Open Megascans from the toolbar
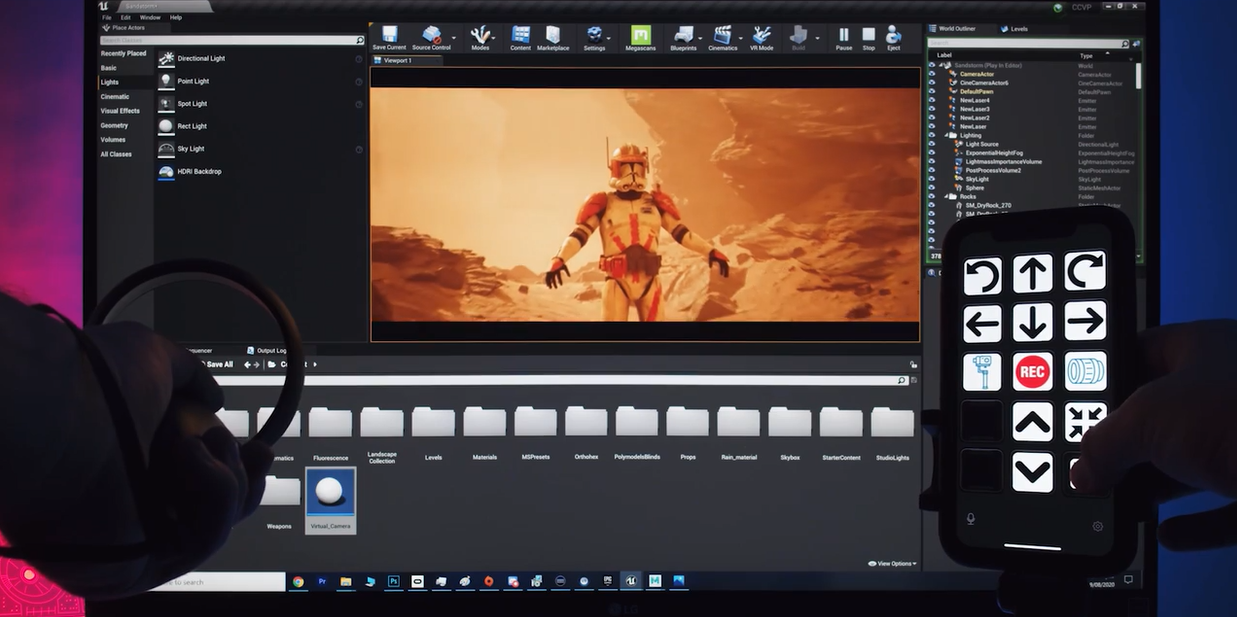The image size is (1237, 617). point(641,38)
